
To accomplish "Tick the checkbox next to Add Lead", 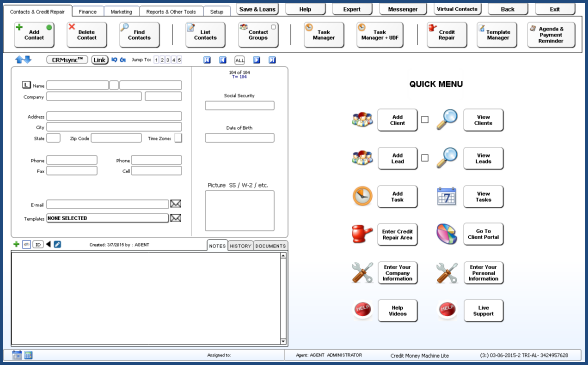I will pyautogui.click(x=425, y=158).
